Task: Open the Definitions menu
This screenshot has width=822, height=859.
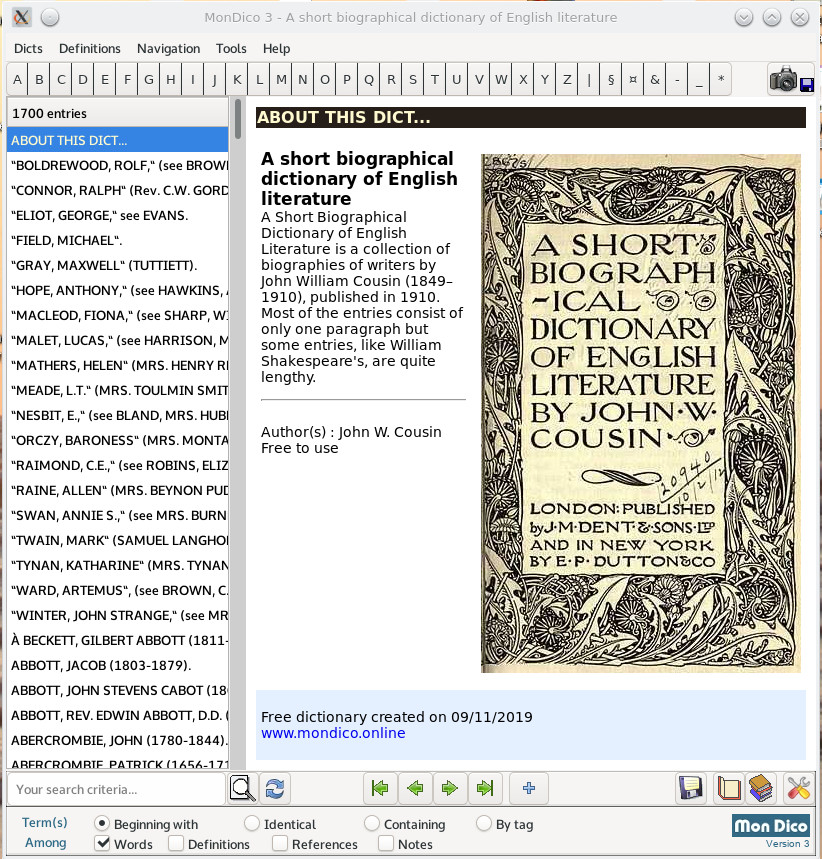Action: point(90,49)
